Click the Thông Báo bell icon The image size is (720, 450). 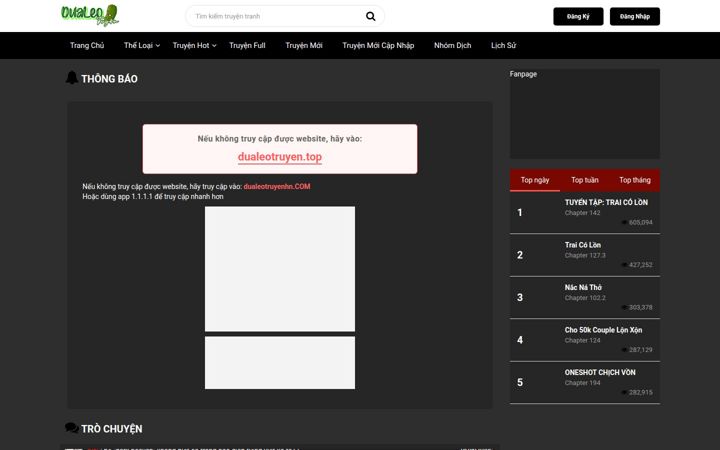point(72,78)
